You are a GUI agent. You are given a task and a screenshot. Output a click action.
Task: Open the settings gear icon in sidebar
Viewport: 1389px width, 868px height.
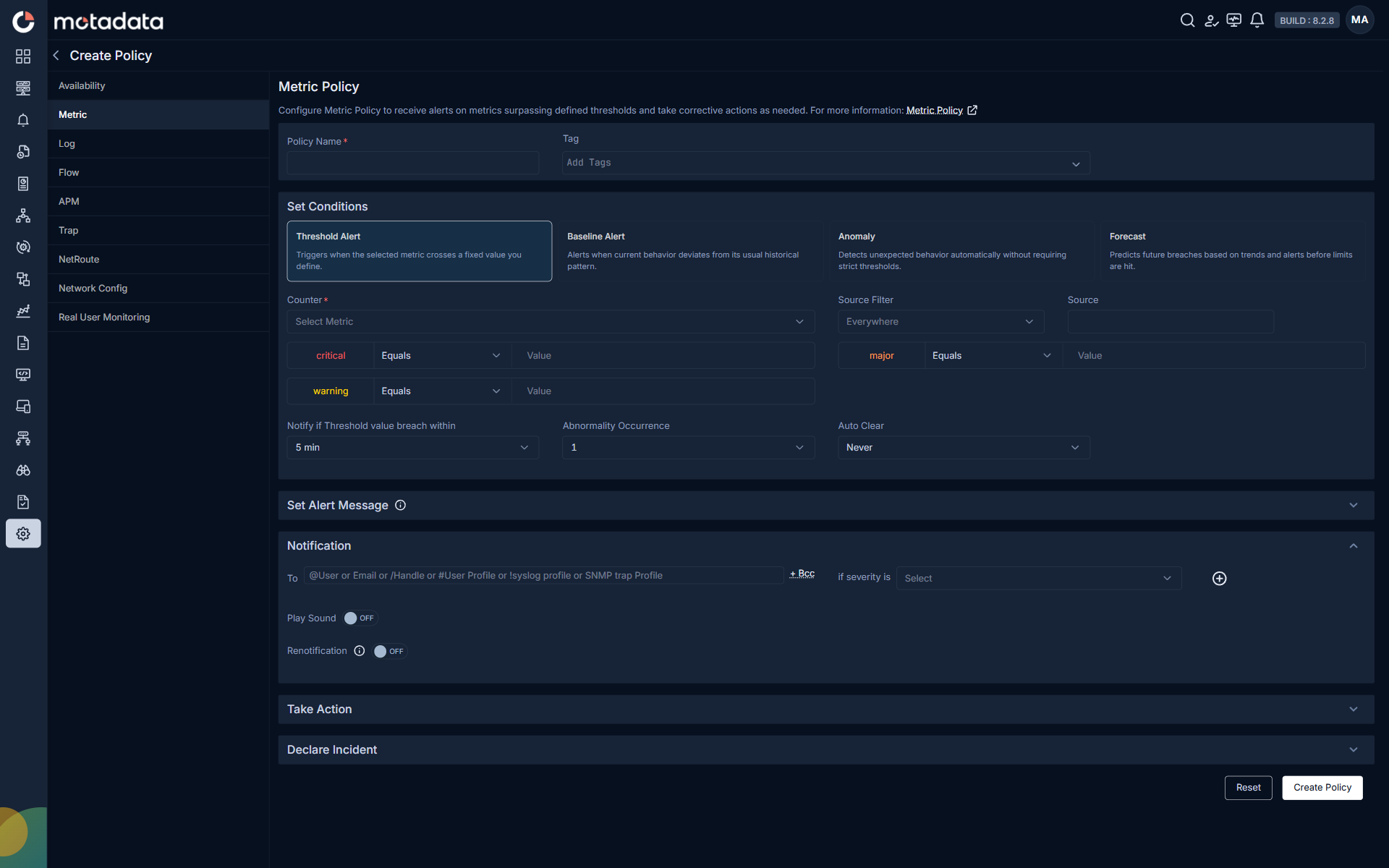23,534
